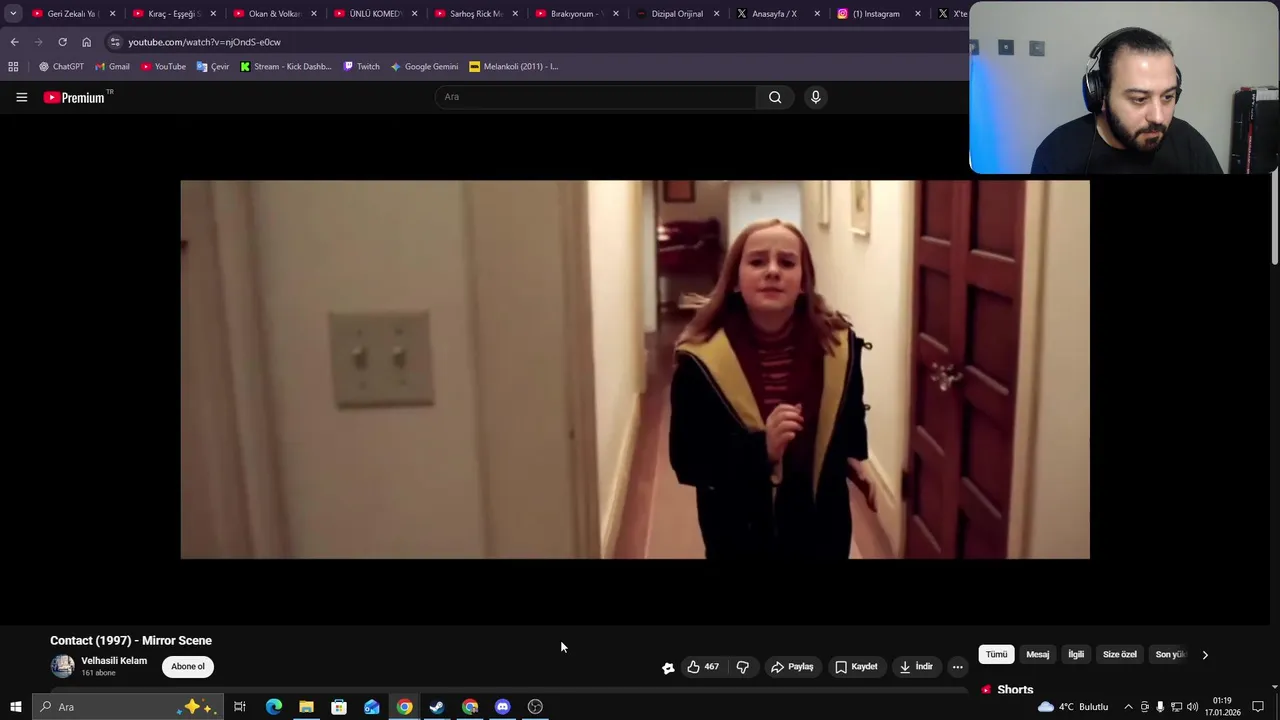Open the YouTube bookmark

click(x=163, y=66)
